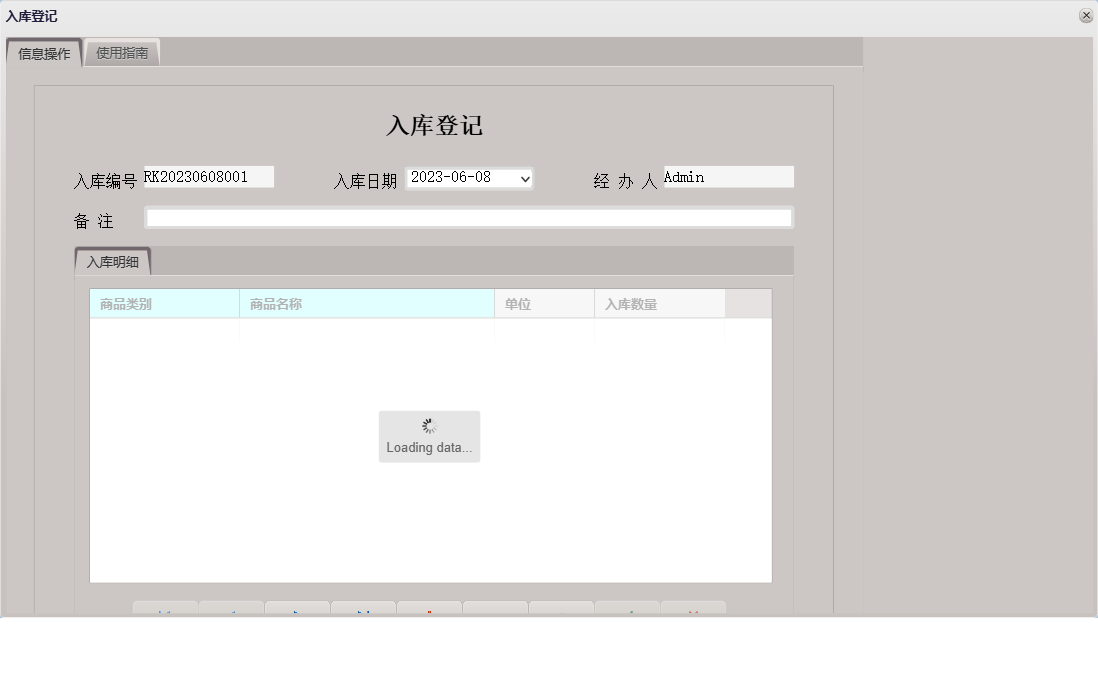Click the 入库明细 tab

pyautogui.click(x=113, y=262)
